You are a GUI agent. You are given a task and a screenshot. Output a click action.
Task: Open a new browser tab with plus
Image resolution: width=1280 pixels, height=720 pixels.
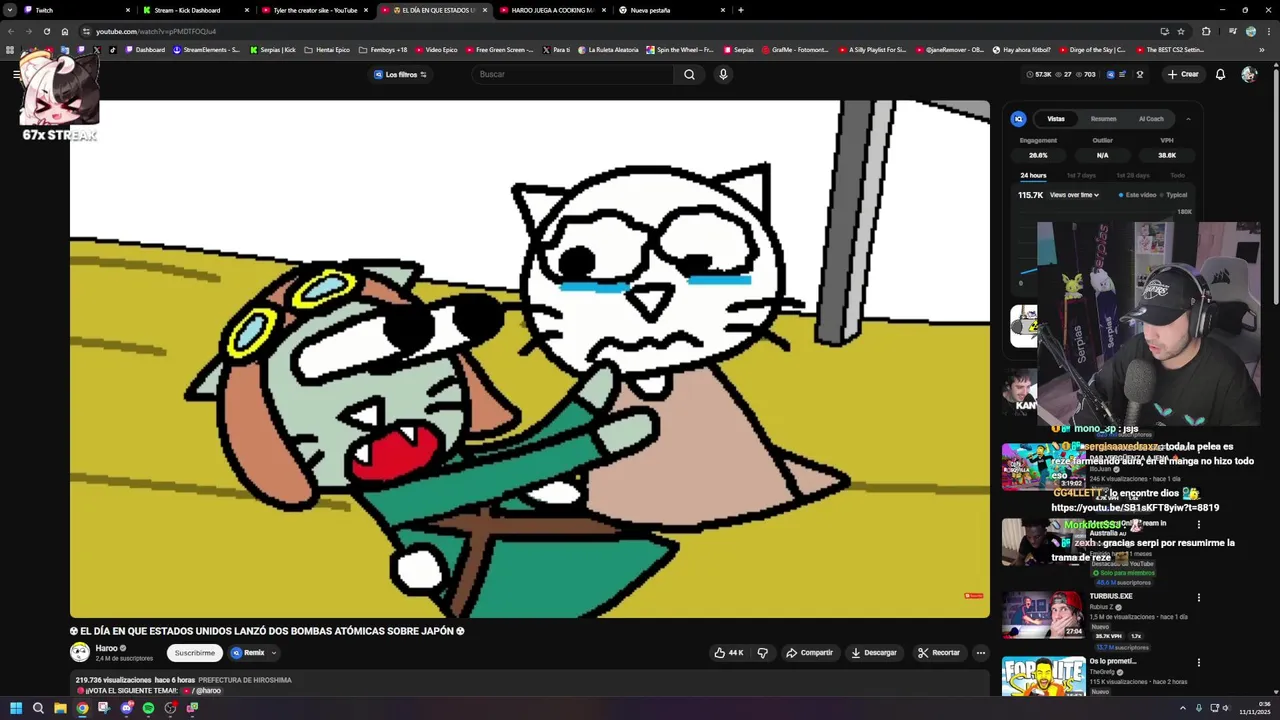[740, 10]
